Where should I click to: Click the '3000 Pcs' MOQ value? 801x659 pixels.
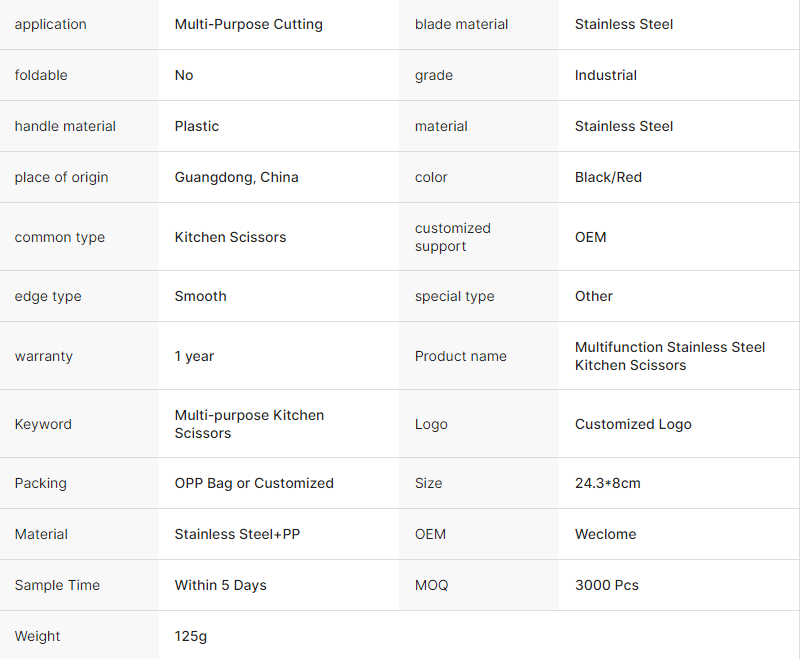pyautogui.click(x=606, y=585)
